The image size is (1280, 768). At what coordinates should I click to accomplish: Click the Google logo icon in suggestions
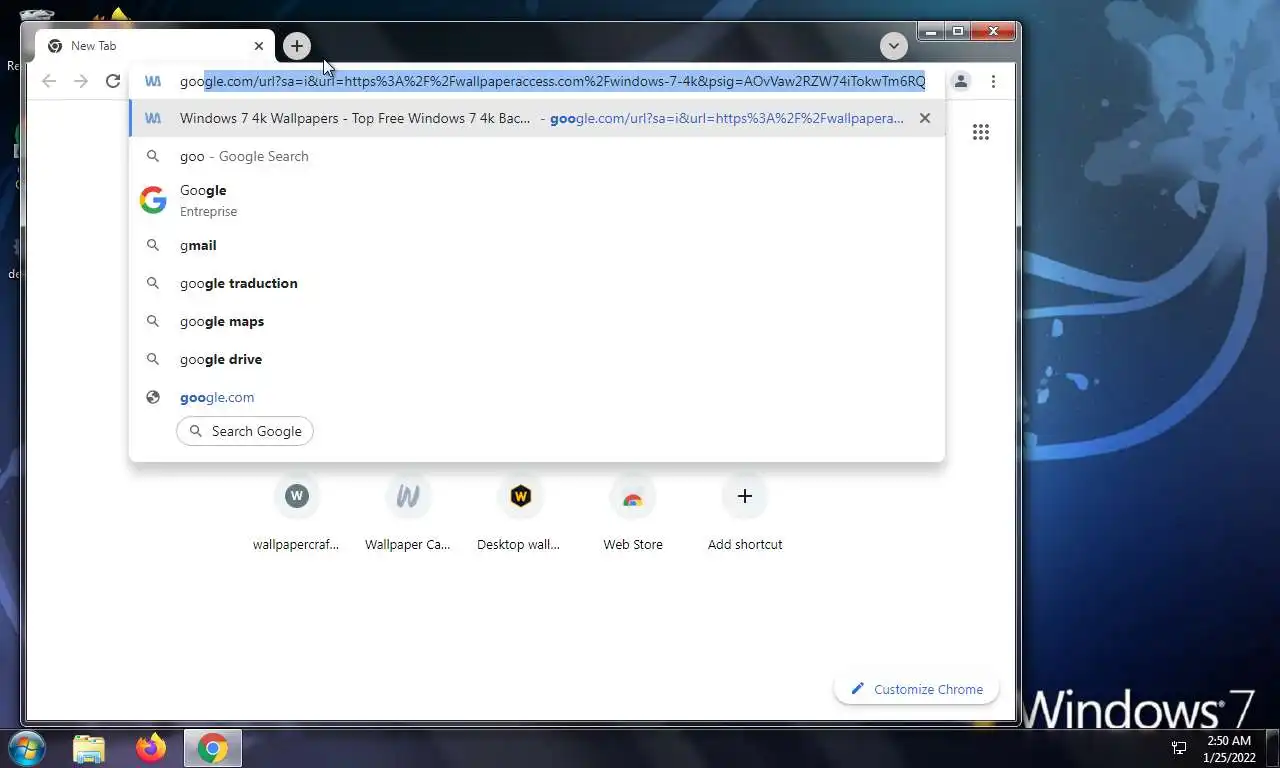click(153, 200)
